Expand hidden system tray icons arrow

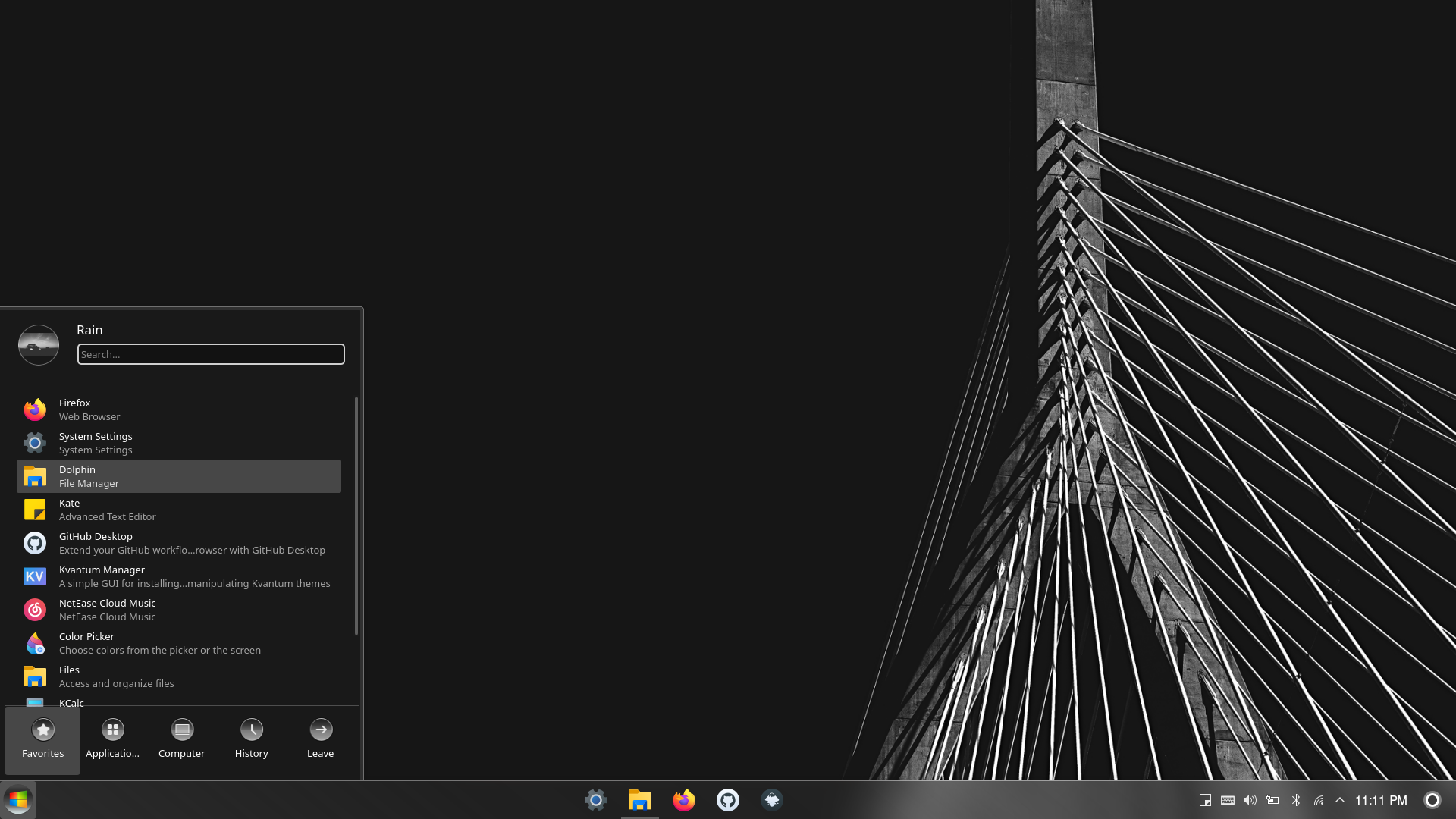(1340, 800)
